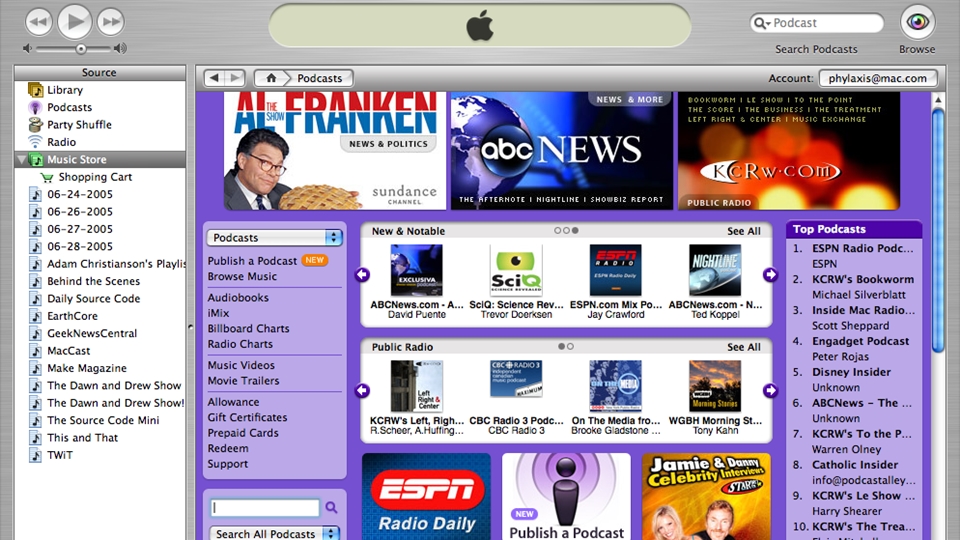This screenshot has height=540, width=960.
Task: Click the store sidebar search text field
Action: pyautogui.click(x=266, y=508)
